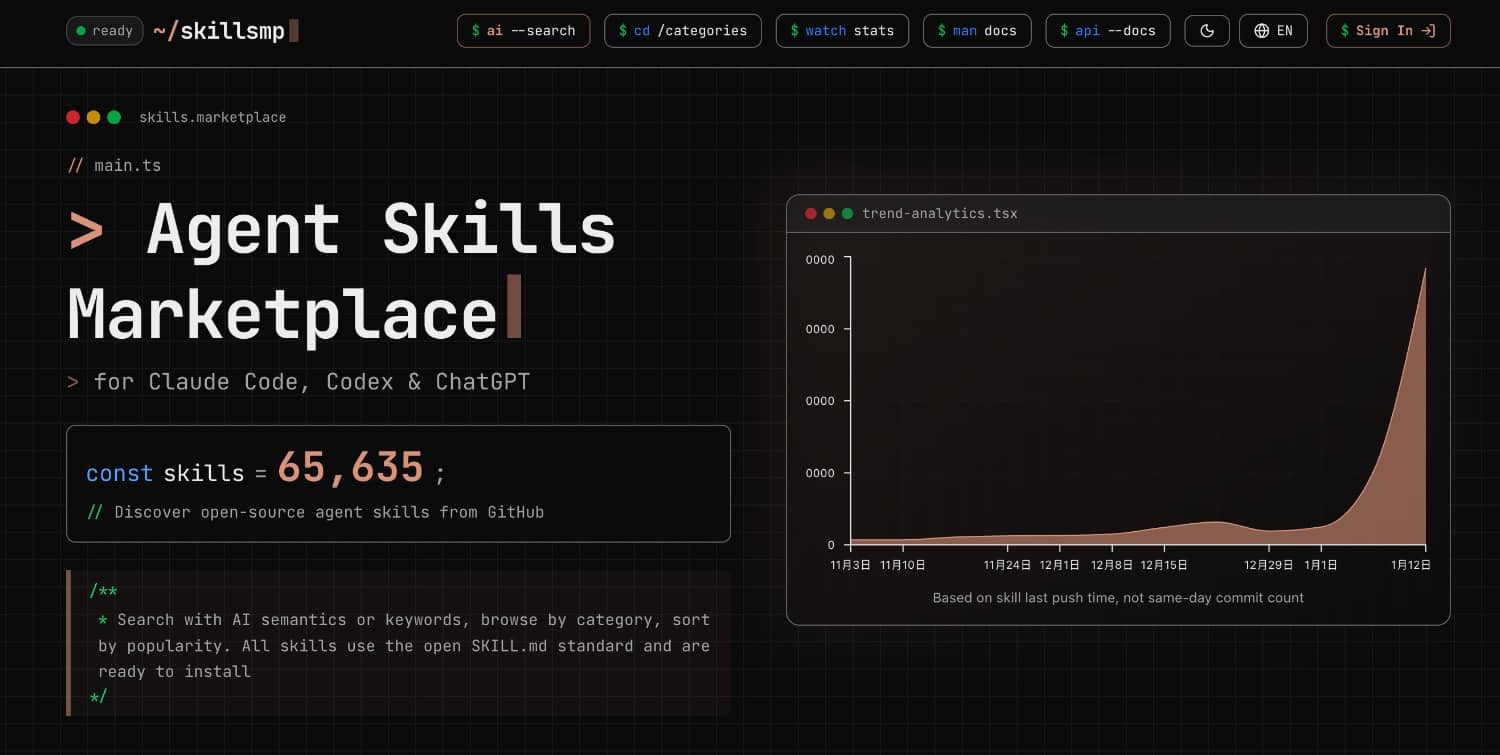The height and width of the screenshot is (755, 1500).
Task: Click the 12月15日 axis label
Action: pyautogui.click(x=1164, y=565)
